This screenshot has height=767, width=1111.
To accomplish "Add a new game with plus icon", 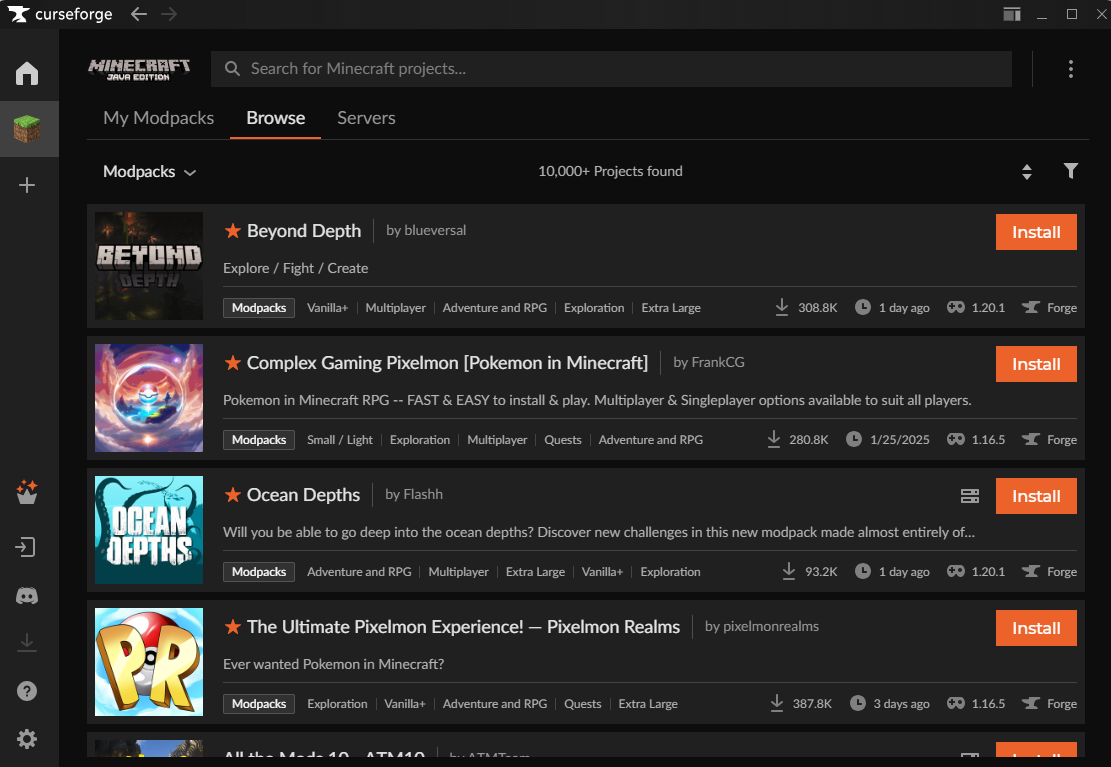I will click(27, 185).
